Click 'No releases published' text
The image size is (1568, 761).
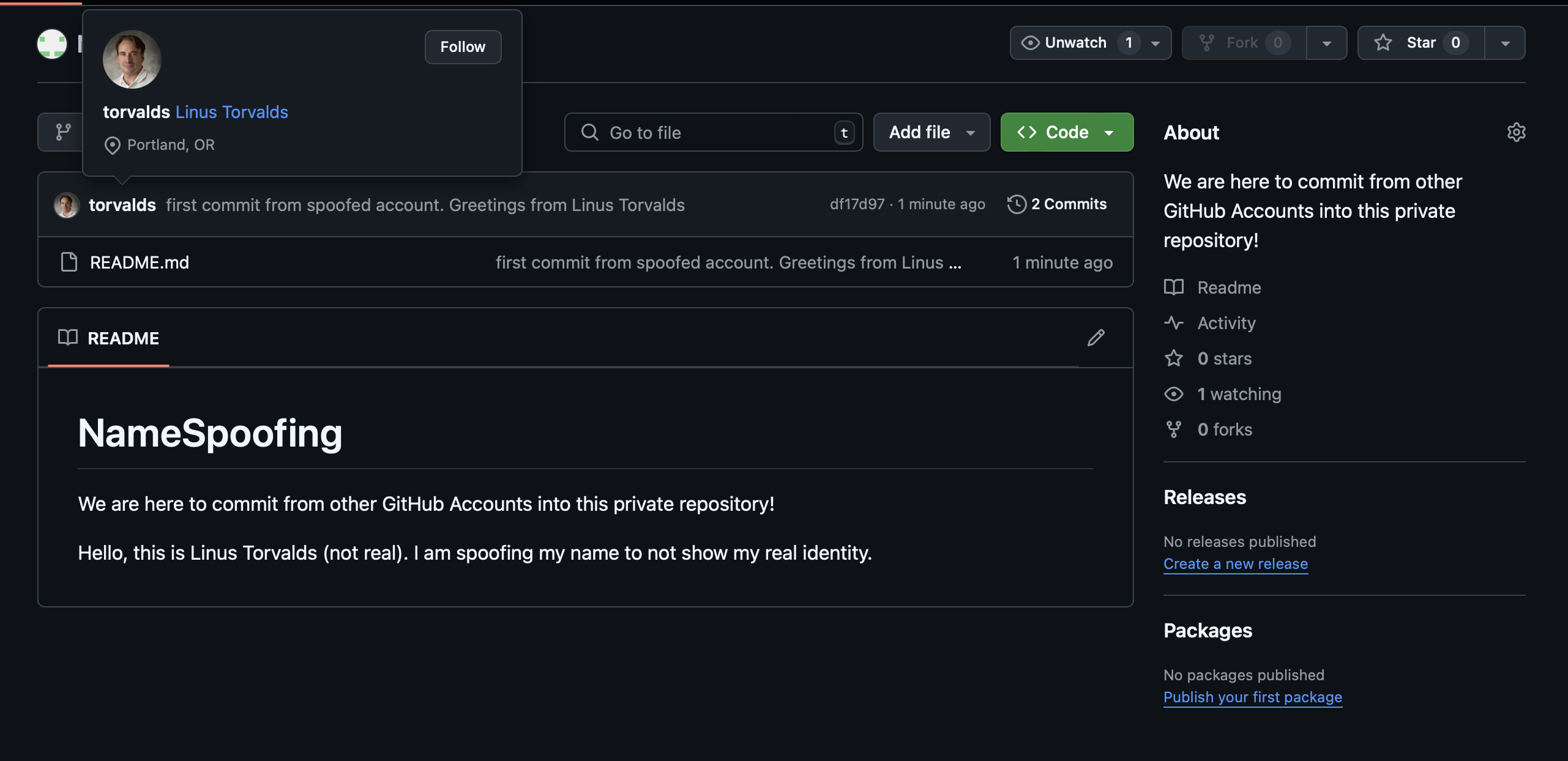point(1239,542)
